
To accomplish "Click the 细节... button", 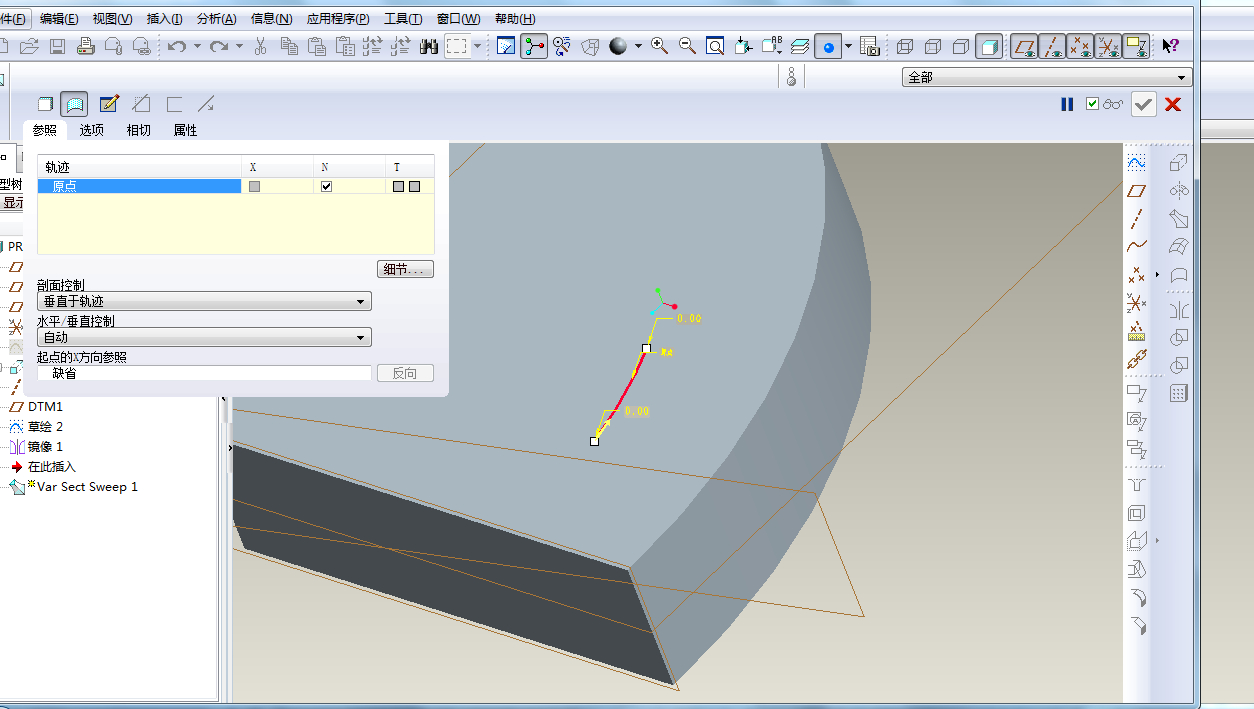I will (x=405, y=269).
